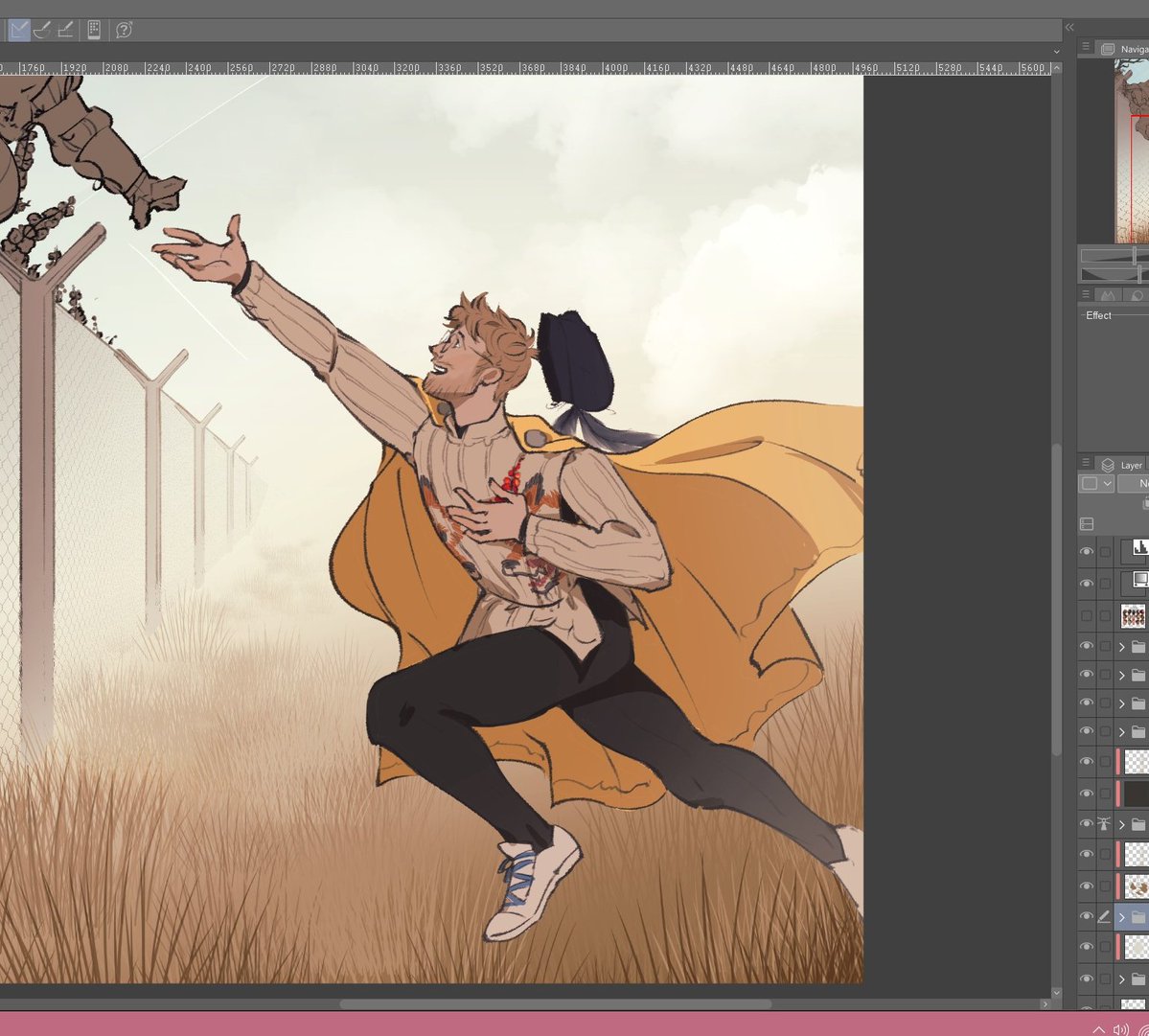Show the hidden color palette reference layer
Image resolution: width=1149 pixels, height=1036 pixels.
[x=1087, y=616]
